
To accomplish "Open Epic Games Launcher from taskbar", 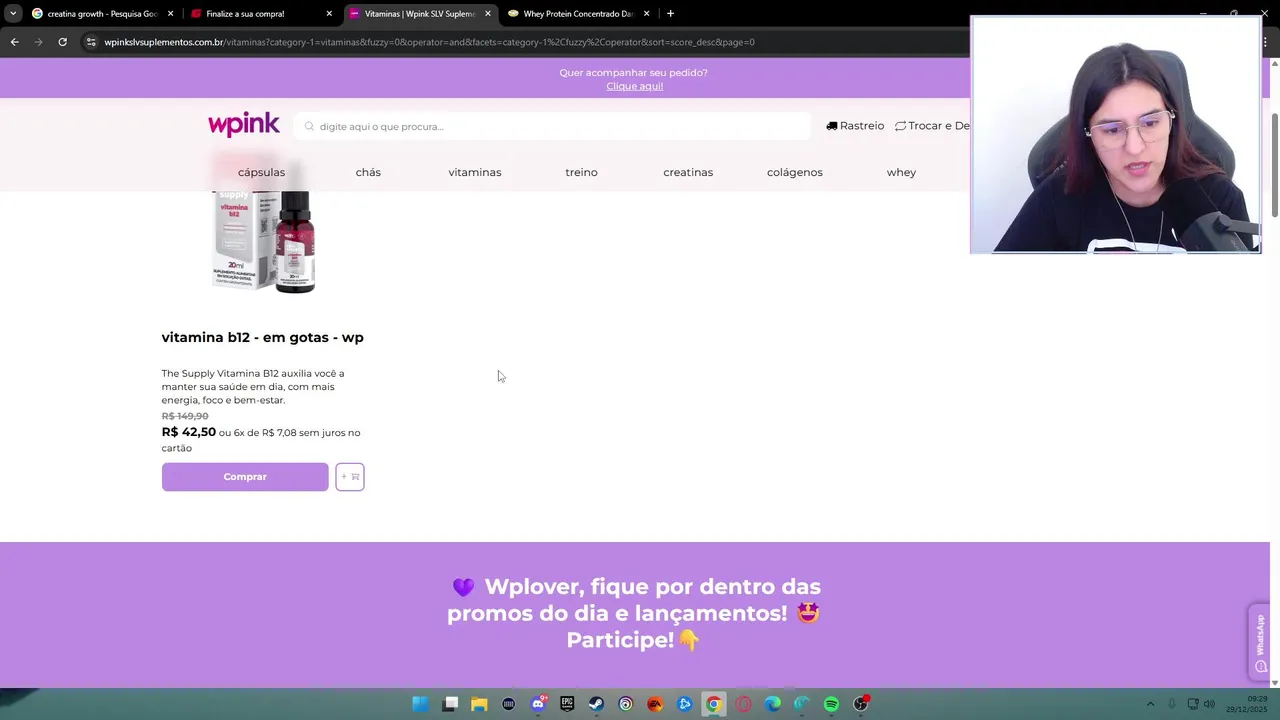I will tap(567, 704).
